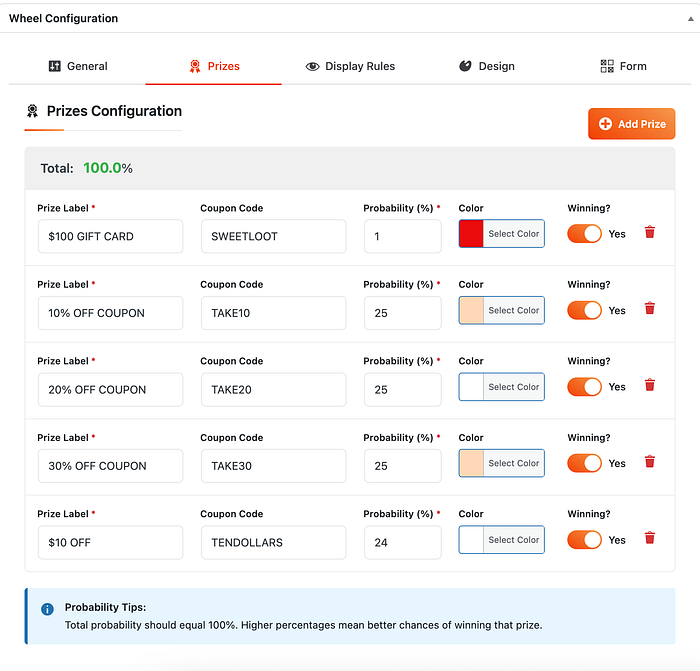The height and width of the screenshot is (671, 700).
Task: Click the ribbon icon beside Prizes Configuration heading
Action: tap(32, 111)
